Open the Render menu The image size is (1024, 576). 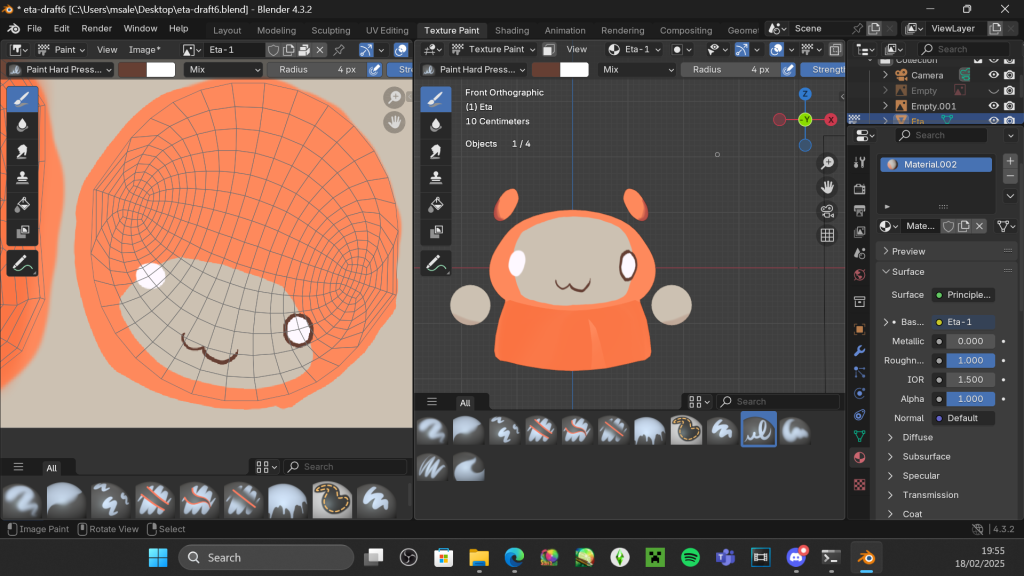(x=97, y=29)
